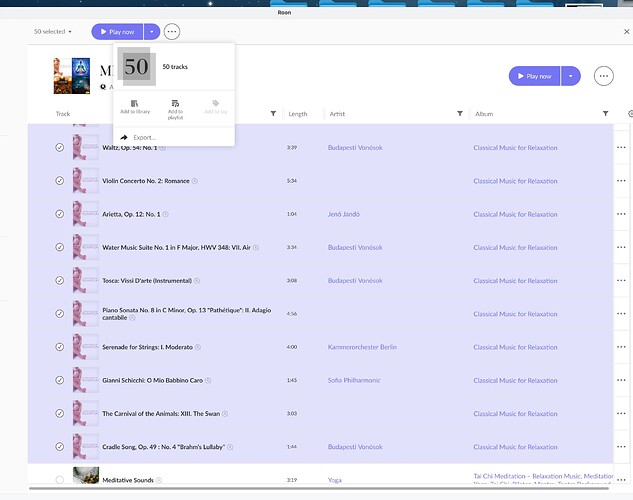This screenshot has width=633, height=500.
Task: Click the info icon next to Water Music Suite
Action: coord(256,247)
